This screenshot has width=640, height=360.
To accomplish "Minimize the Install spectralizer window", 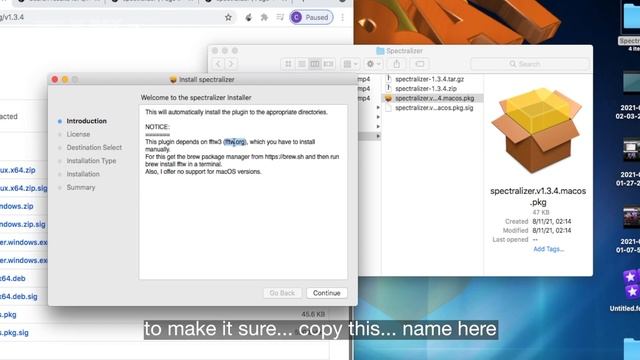I will [x=65, y=79].
